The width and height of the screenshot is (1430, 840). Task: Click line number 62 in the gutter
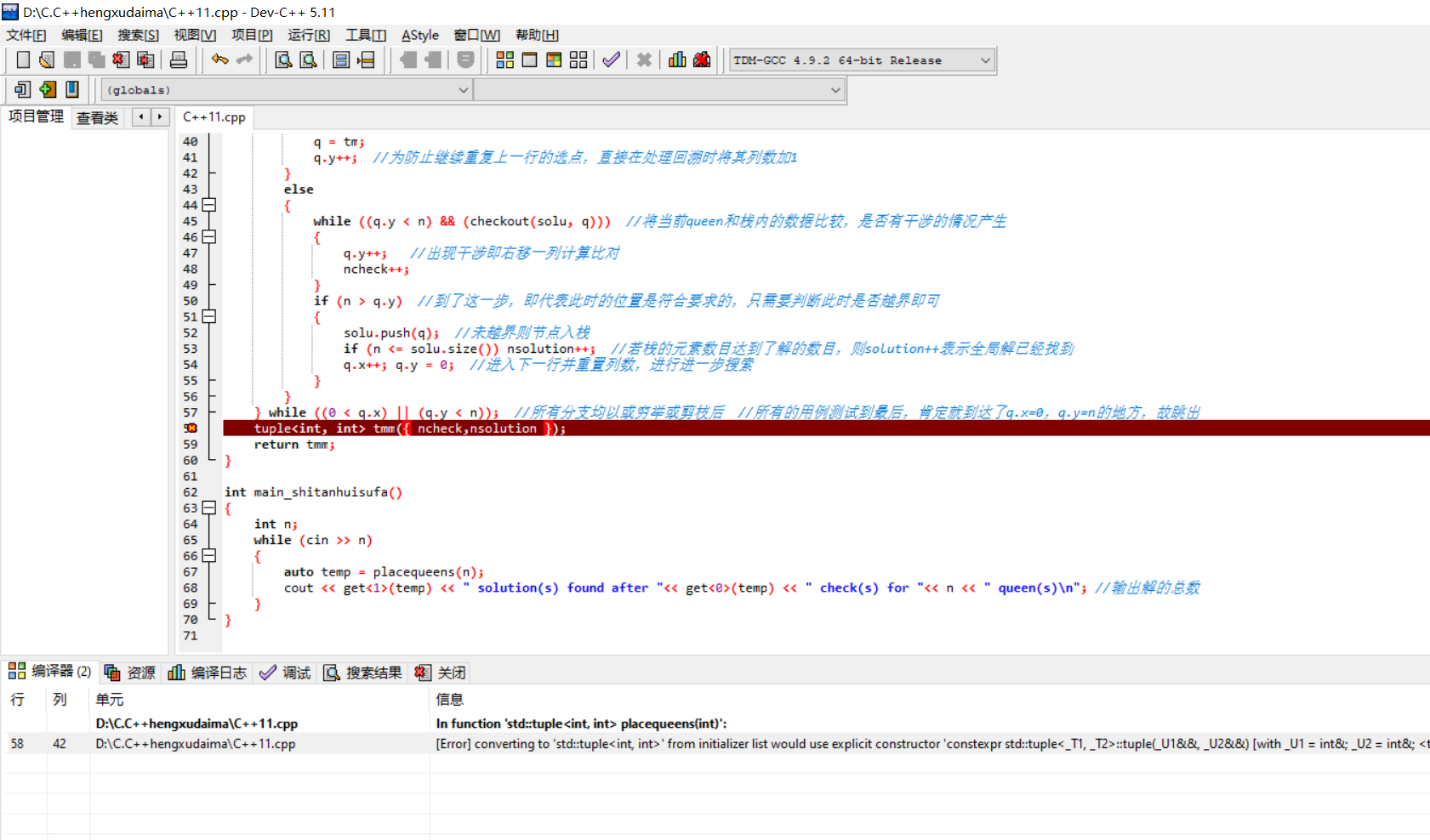click(191, 492)
